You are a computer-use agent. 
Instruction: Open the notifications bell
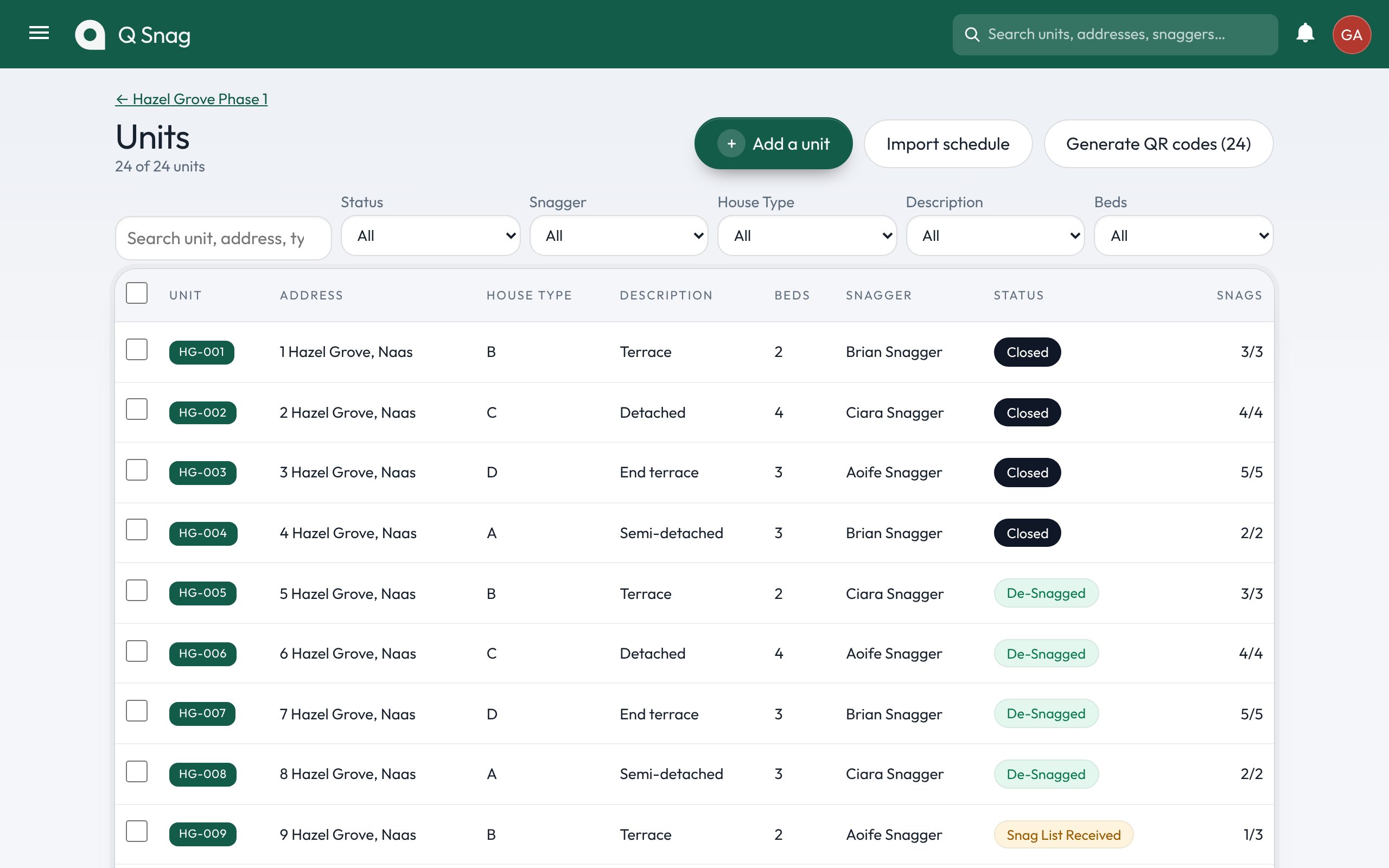pyautogui.click(x=1305, y=33)
